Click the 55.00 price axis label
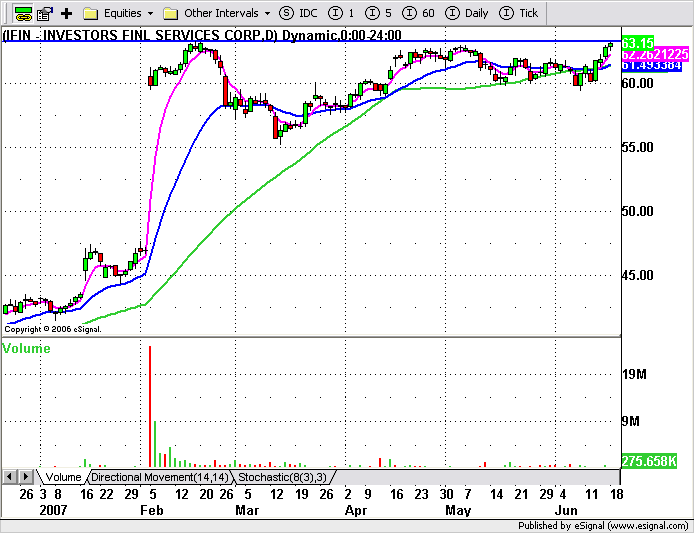 tap(637, 147)
